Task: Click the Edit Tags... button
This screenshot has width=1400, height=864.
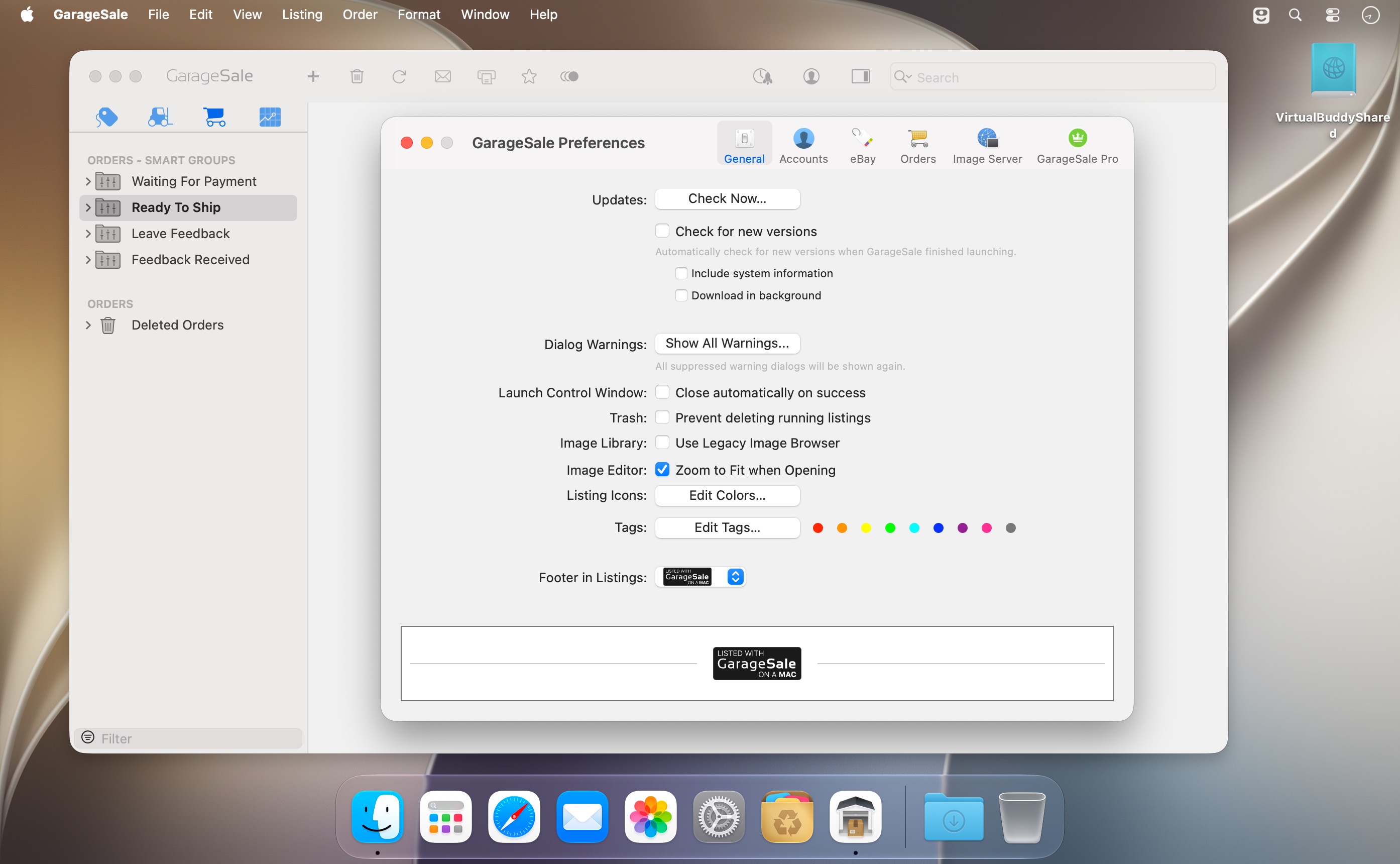Action: [x=727, y=527]
